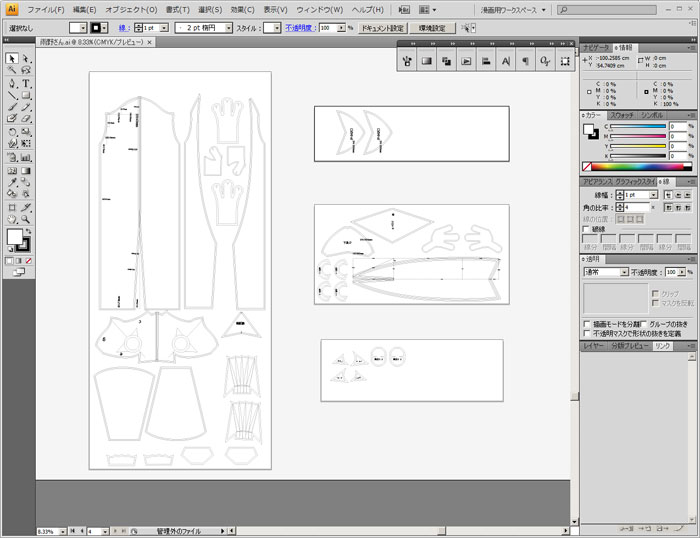
Task: Click the 環境設定 button
Action: 432,28
